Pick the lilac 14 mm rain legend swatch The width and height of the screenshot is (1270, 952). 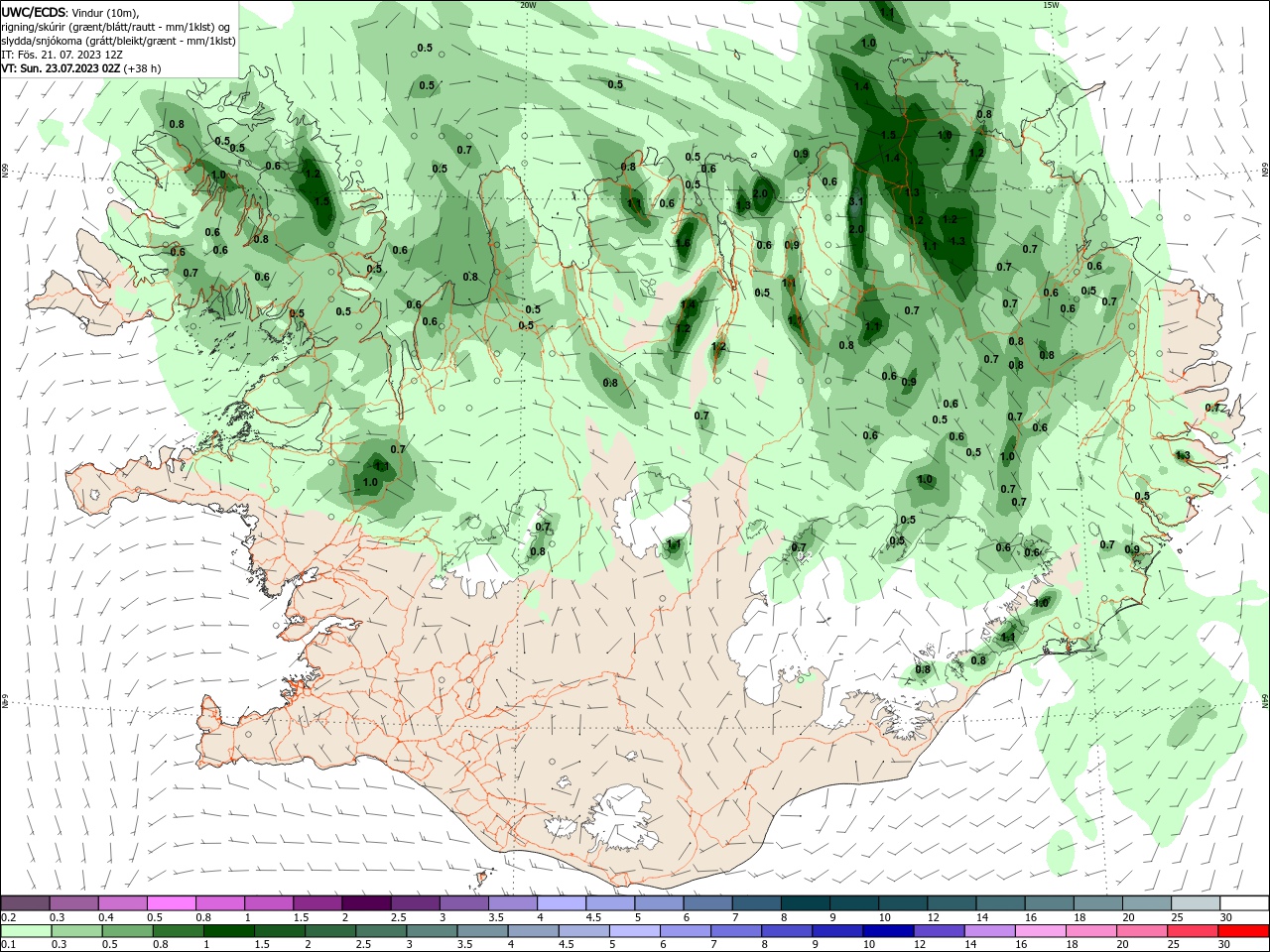coord(989,931)
